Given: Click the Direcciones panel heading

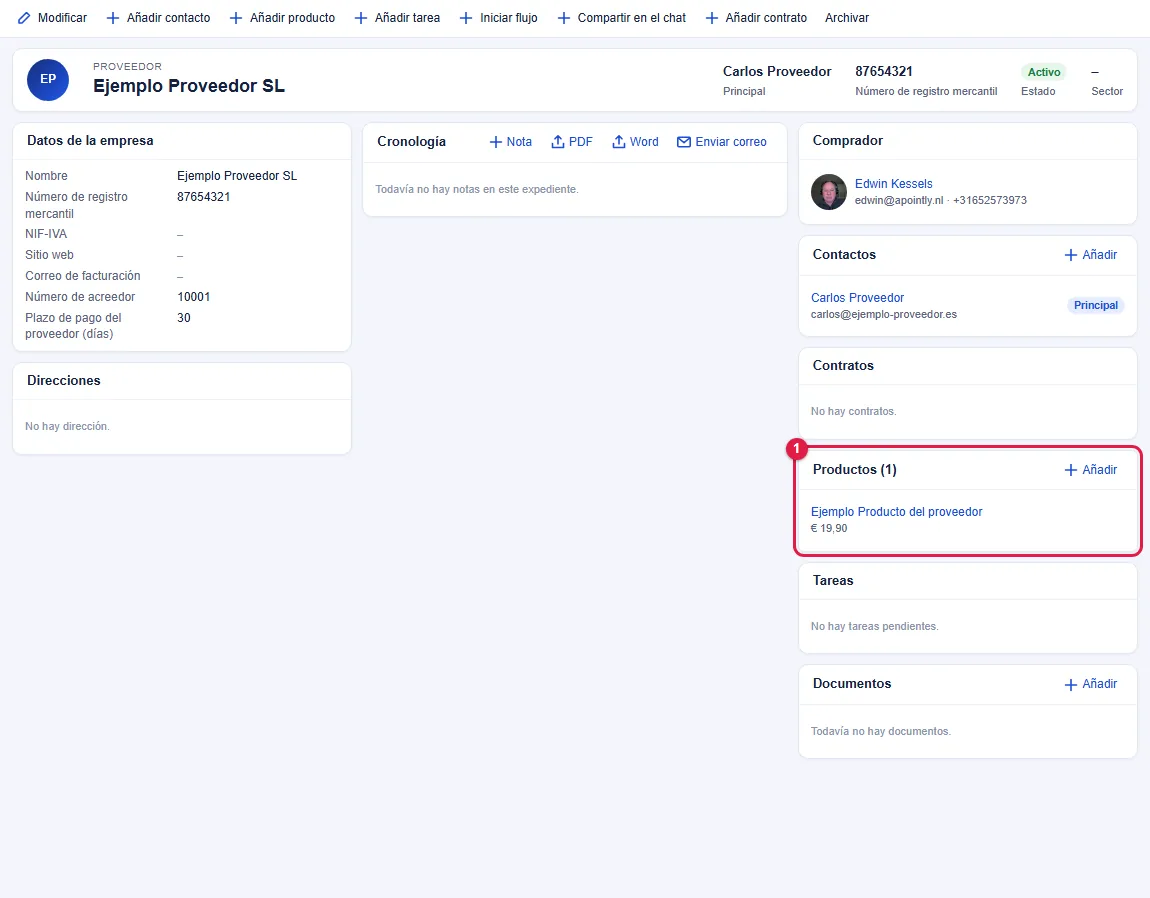Looking at the screenshot, I should click(x=64, y=381).
